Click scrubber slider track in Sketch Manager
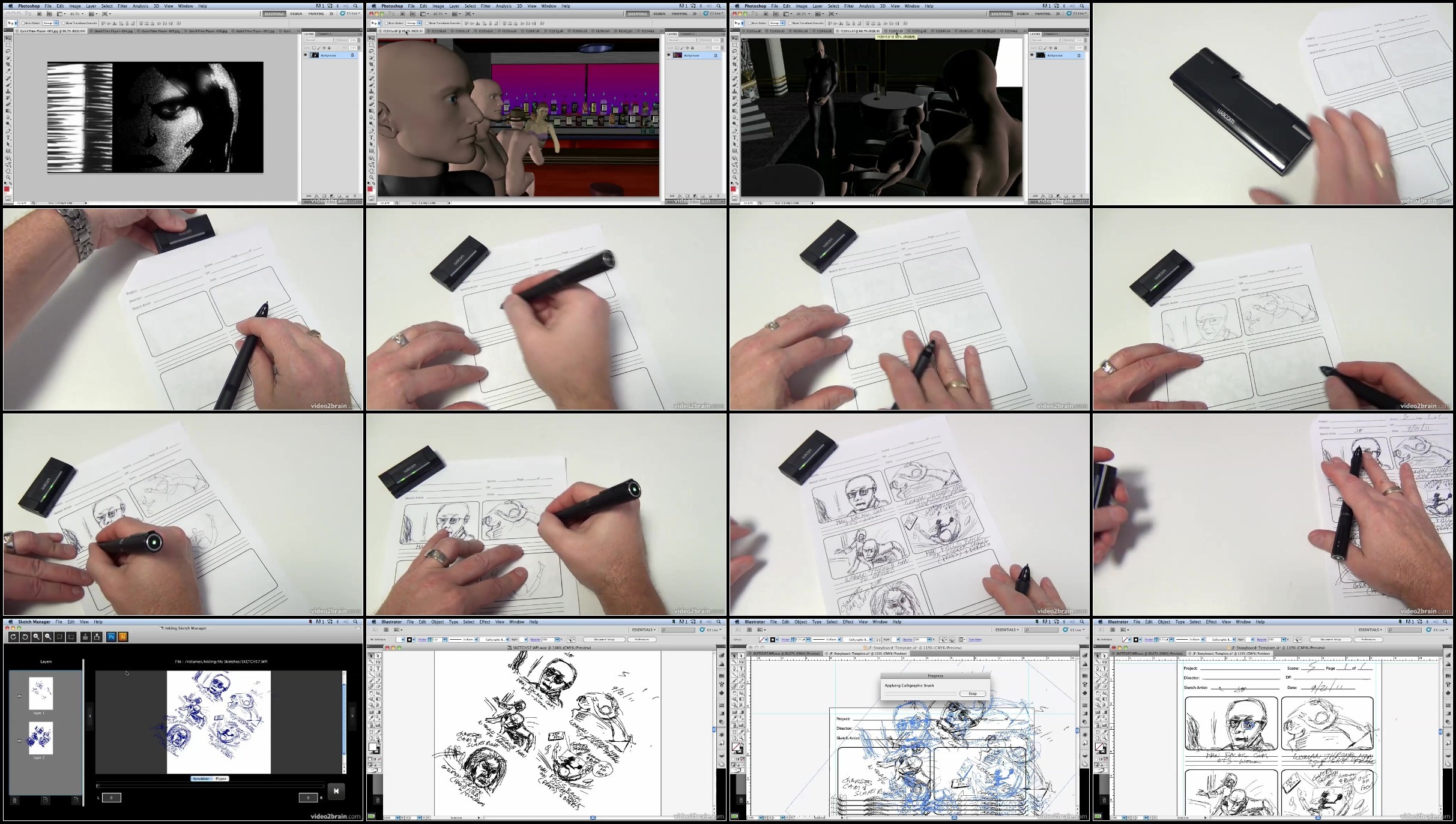The width and height of the screenshot is (1456, 824). 210,786
